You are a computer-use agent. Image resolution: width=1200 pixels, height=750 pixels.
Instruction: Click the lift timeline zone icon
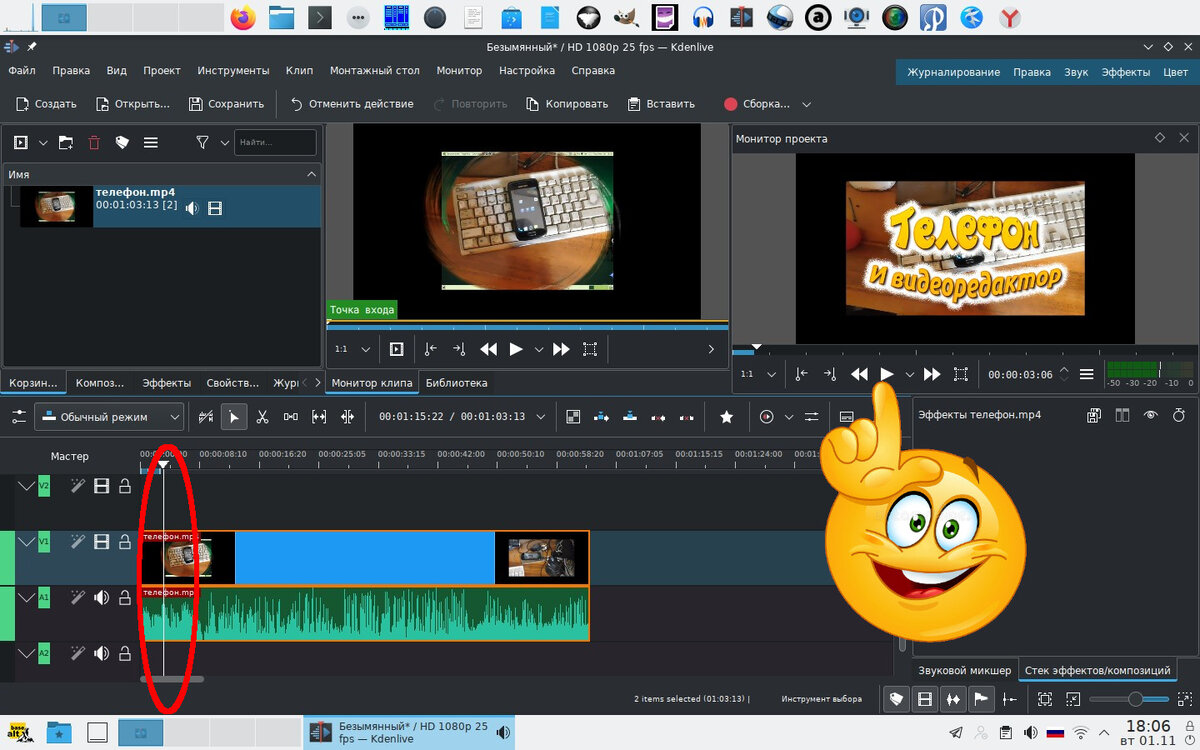[x=686, y=417]
